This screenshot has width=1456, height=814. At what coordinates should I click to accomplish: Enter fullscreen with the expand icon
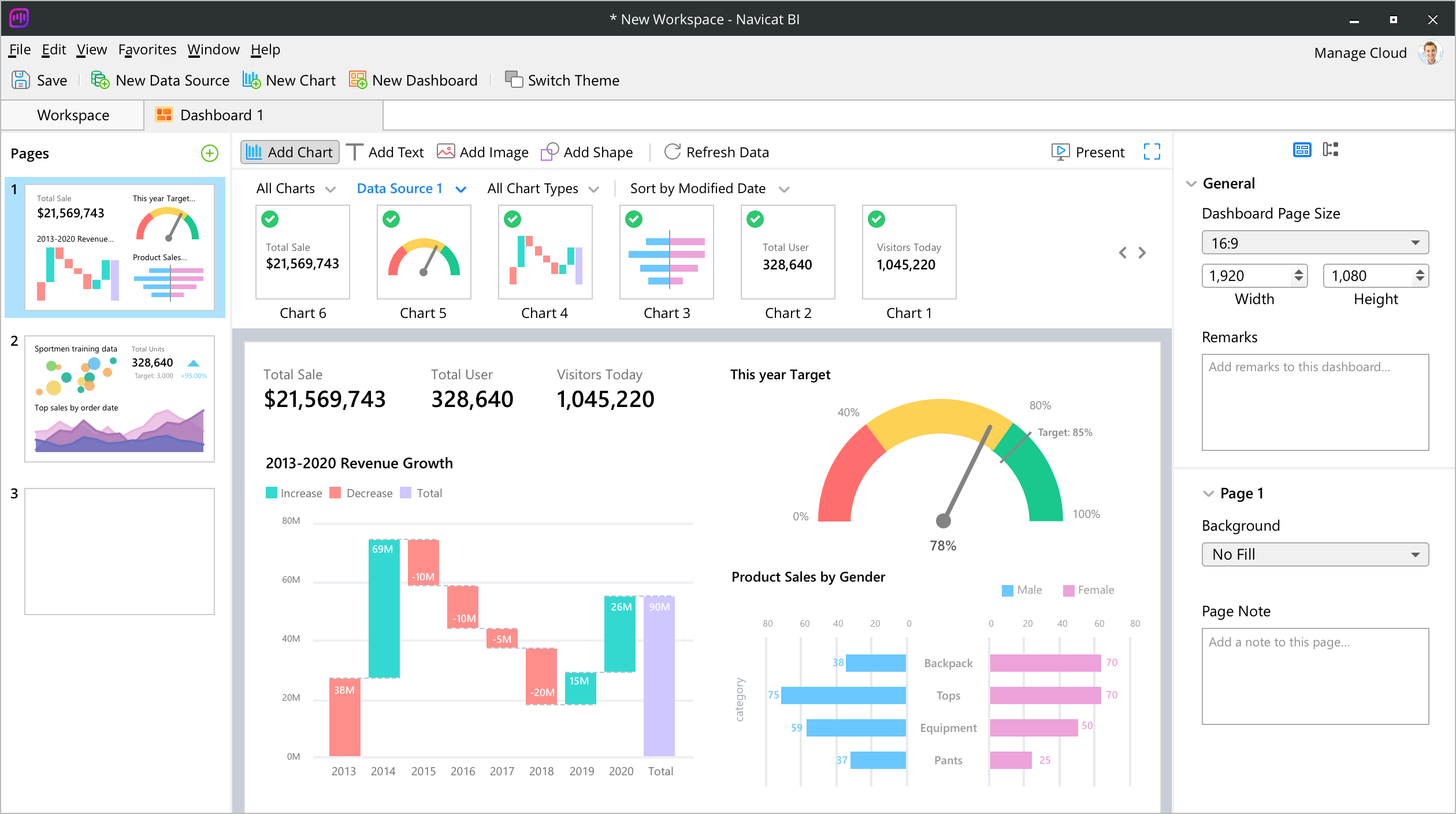coord(1152,151)
